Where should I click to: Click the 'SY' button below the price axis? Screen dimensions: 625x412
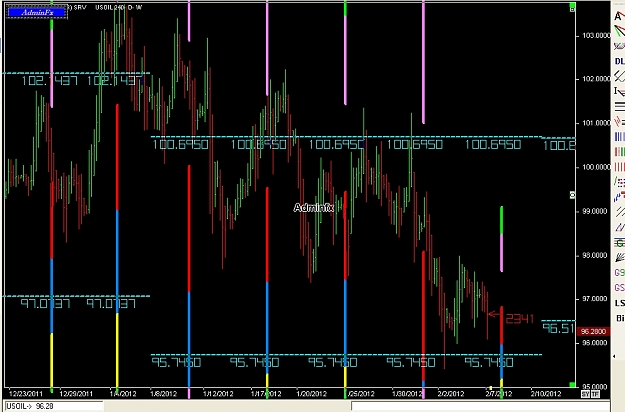click(x=585, y=394)
